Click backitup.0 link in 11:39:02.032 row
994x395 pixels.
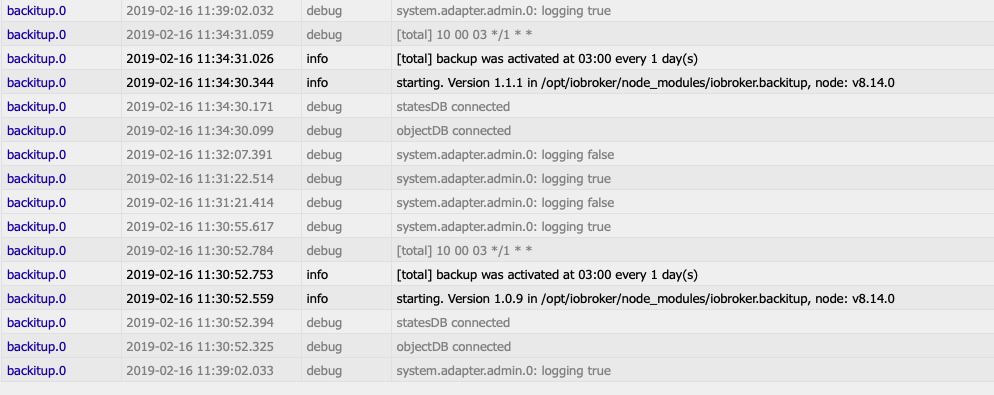pyautogui.click(x=36, y=11)
